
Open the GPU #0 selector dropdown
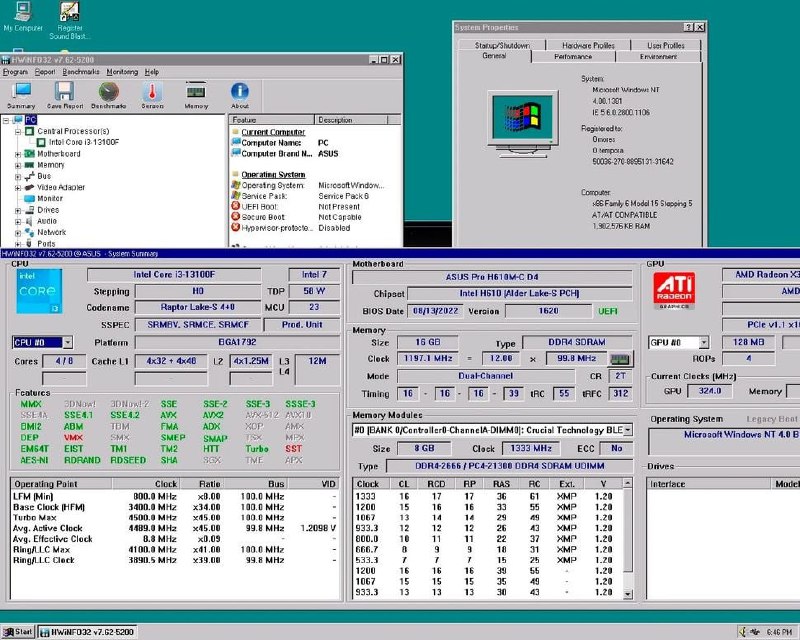704,342
